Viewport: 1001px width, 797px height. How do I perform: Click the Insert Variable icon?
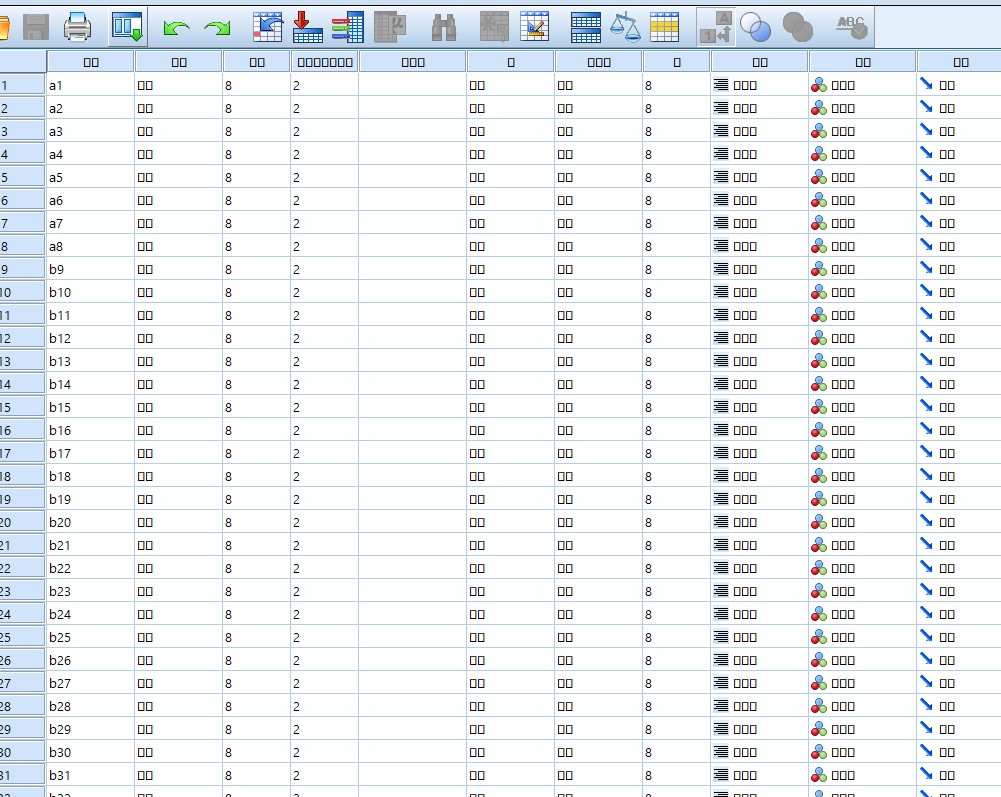[534, 27]
